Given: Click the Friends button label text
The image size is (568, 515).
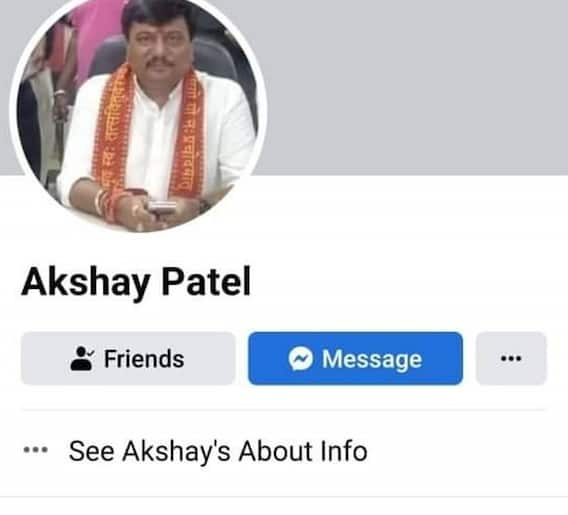Looking at the screenshot, I should point(144,359).
